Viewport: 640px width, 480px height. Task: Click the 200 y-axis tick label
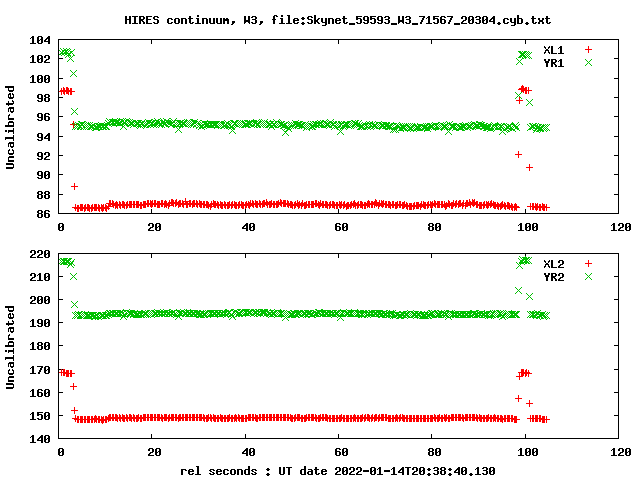coord(40,300)
